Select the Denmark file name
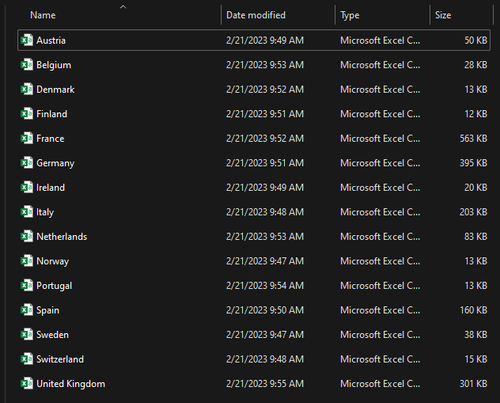Screen dimensions: 500x403 tap(55, 89)
